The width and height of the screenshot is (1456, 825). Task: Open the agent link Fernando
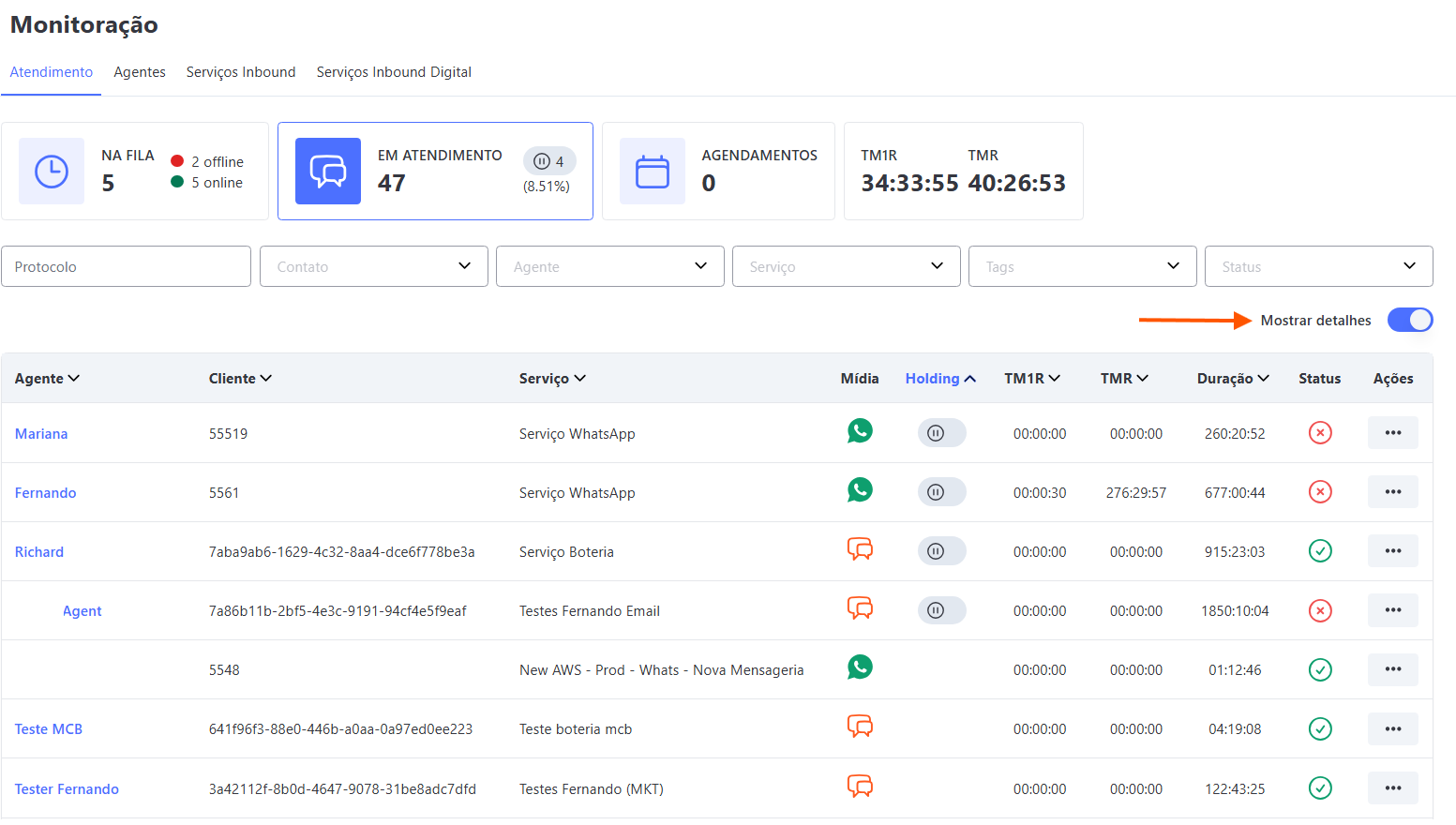coord(46,493)
